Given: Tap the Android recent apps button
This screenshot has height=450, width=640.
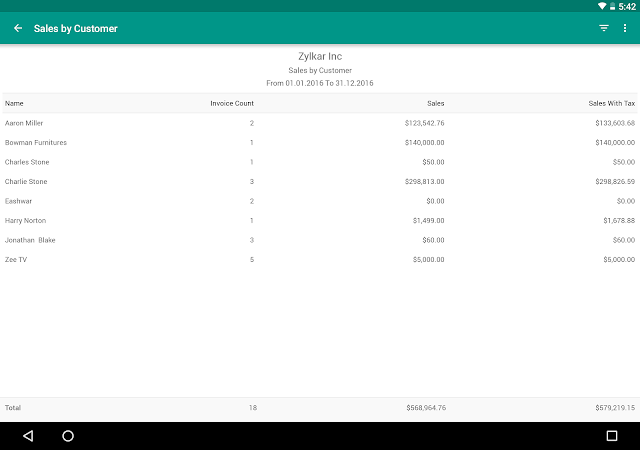Looking at the screenshot, I should (x=611, y=436).
